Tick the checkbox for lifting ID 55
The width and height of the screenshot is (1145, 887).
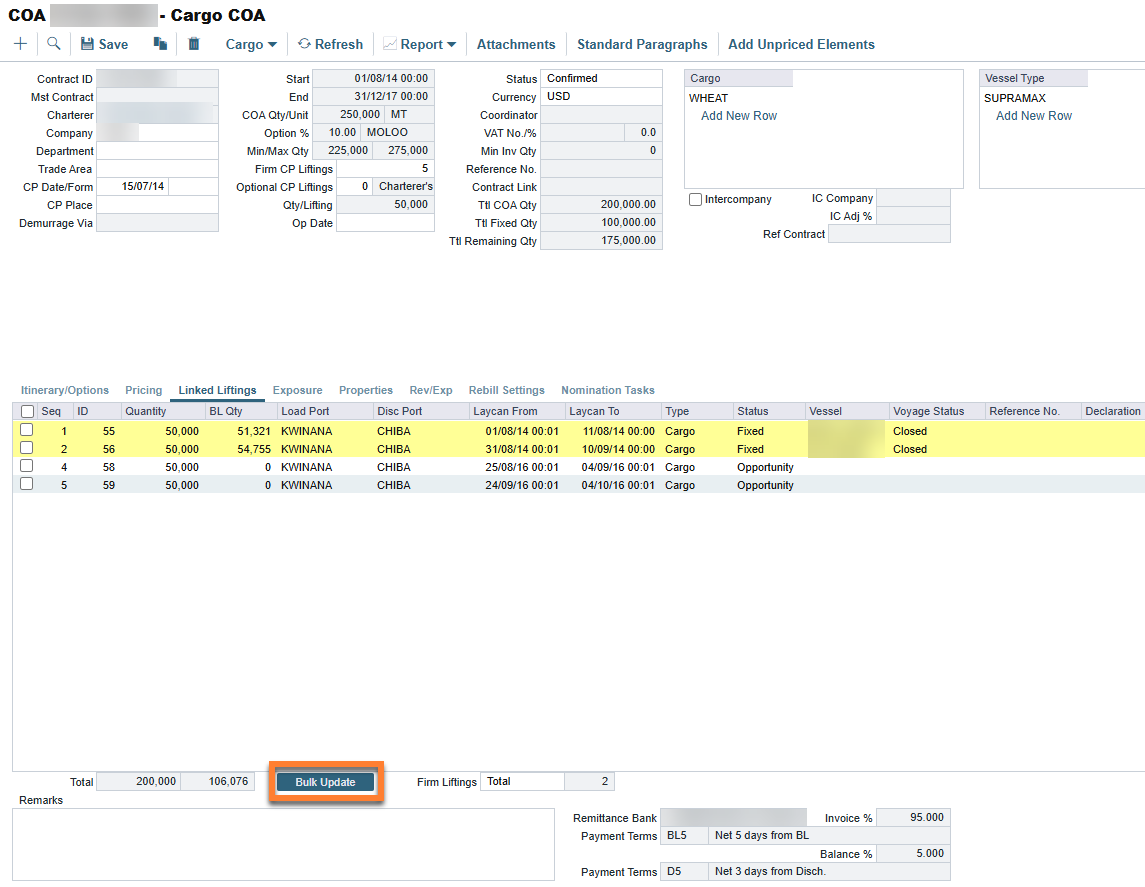[x=27, y=430]
